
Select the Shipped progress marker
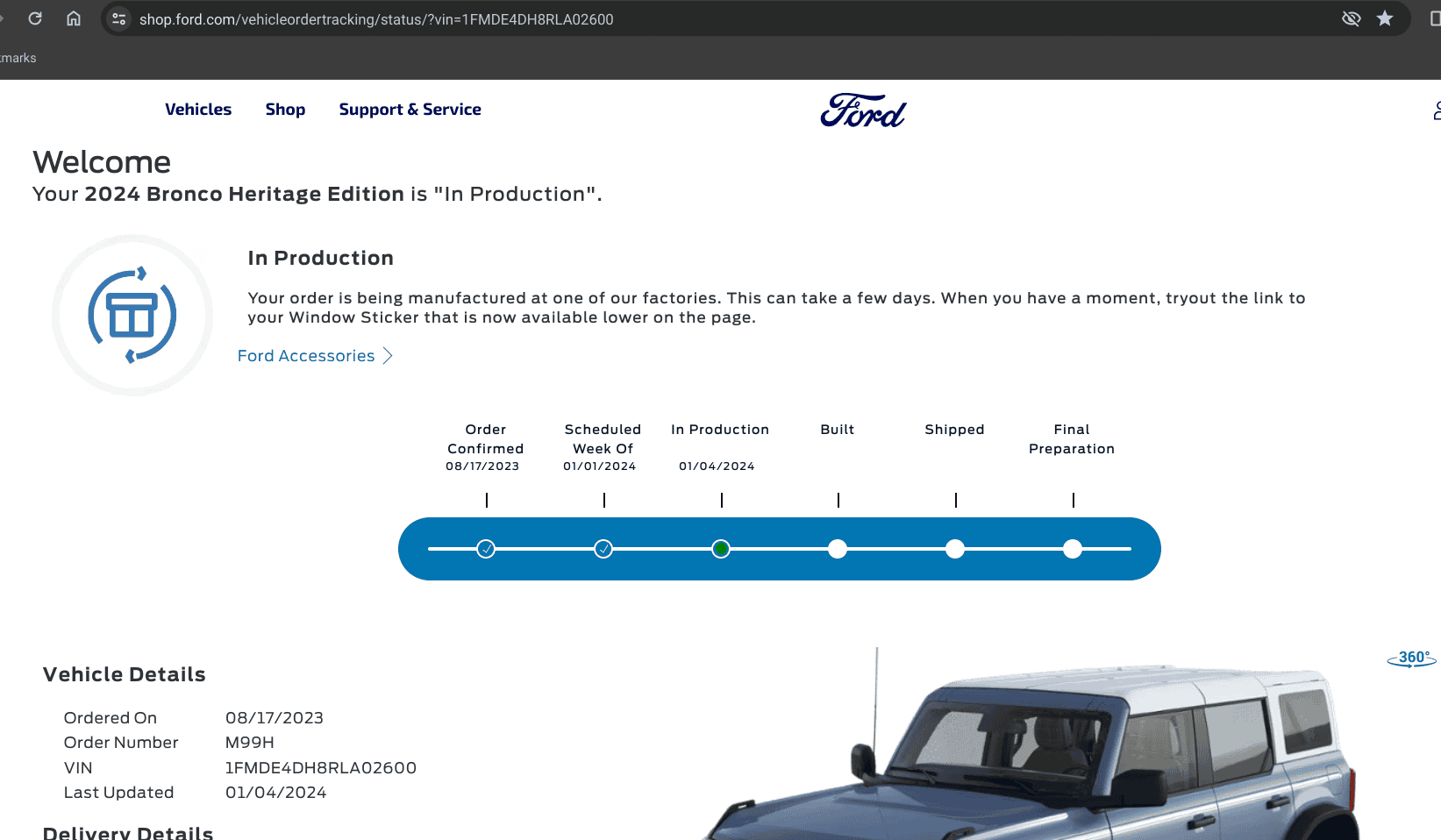pyautogui.click(x=955, y=549)
